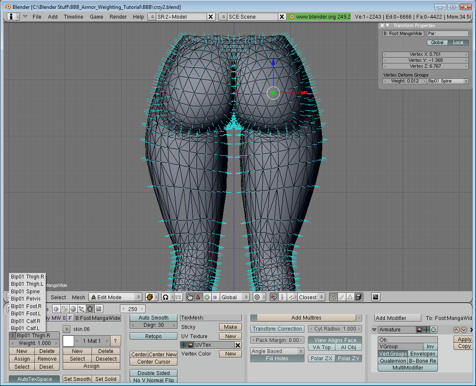Image resolution: width=476 pixels, height=386 pixels.
Task: Open the Scene context icon in buttons header
Action: pyautogui.click(x=98, y=309)
